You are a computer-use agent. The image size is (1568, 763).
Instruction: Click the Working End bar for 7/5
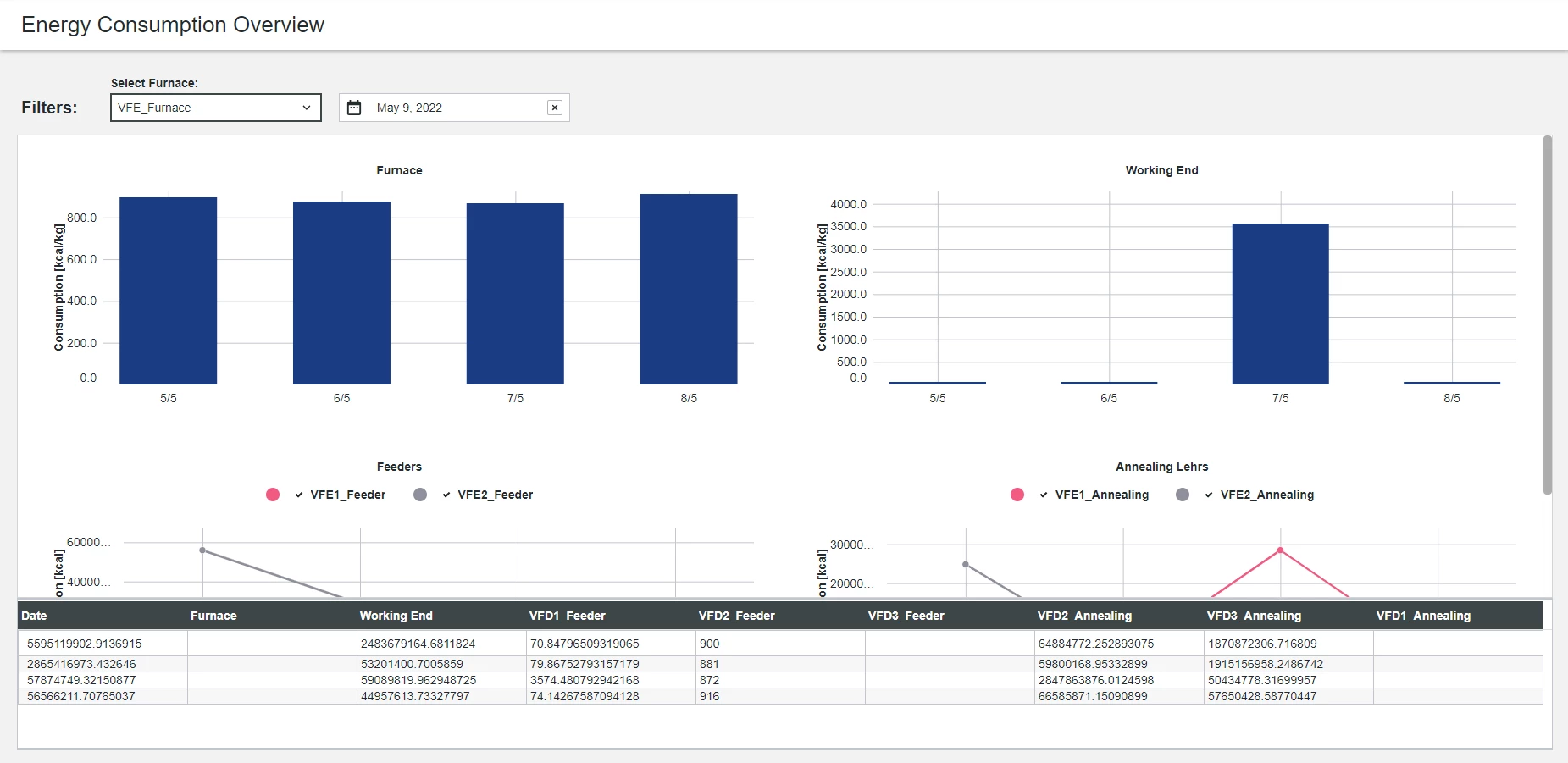pyautogui.click(x=1280, y=304)
